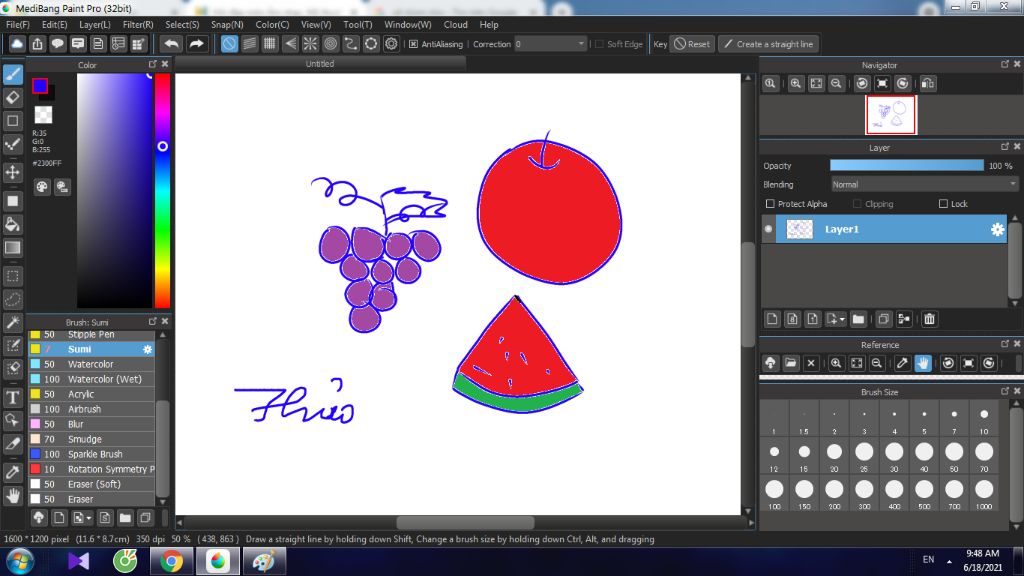Zoom in the Navigator view
Viewport: 1024px width, 576px height.
(795, 84)
